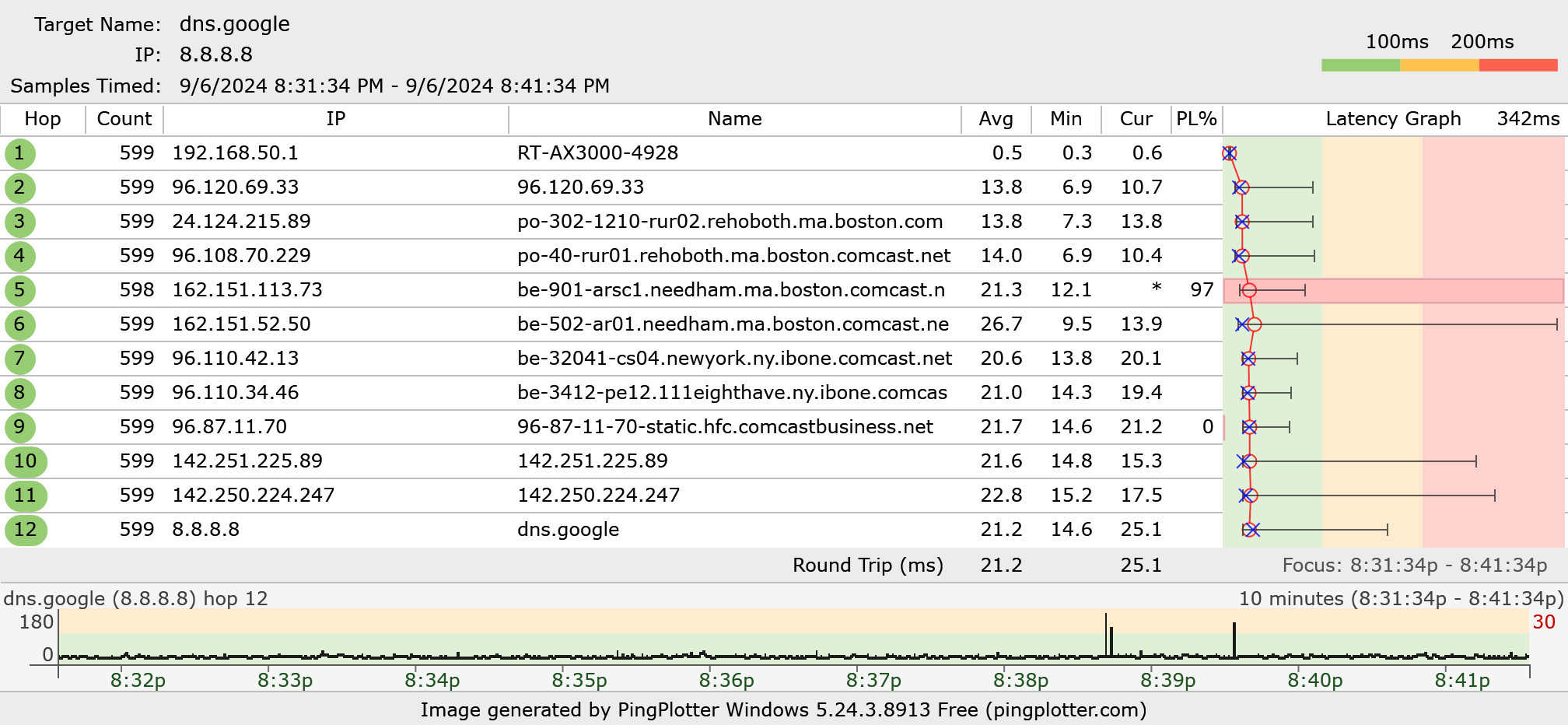Viewport: 1568px width, 725px height.
Task: Click the PL% column header
Action: pyautogui.click(x=1197, y=119)
